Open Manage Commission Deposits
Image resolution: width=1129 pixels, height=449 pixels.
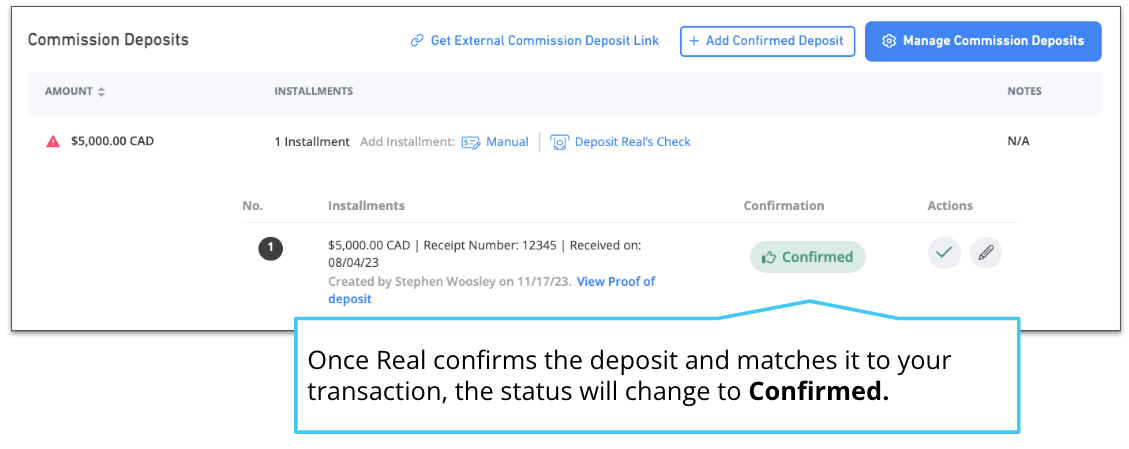pyautogui.click(x=983, y=41)
